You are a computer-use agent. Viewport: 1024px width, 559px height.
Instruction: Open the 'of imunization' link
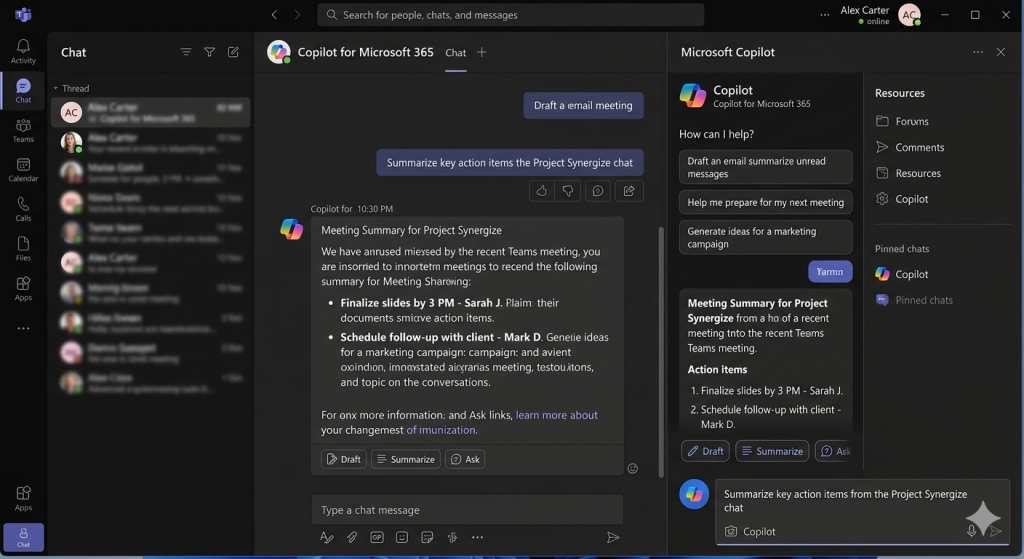tap(441, 430)
